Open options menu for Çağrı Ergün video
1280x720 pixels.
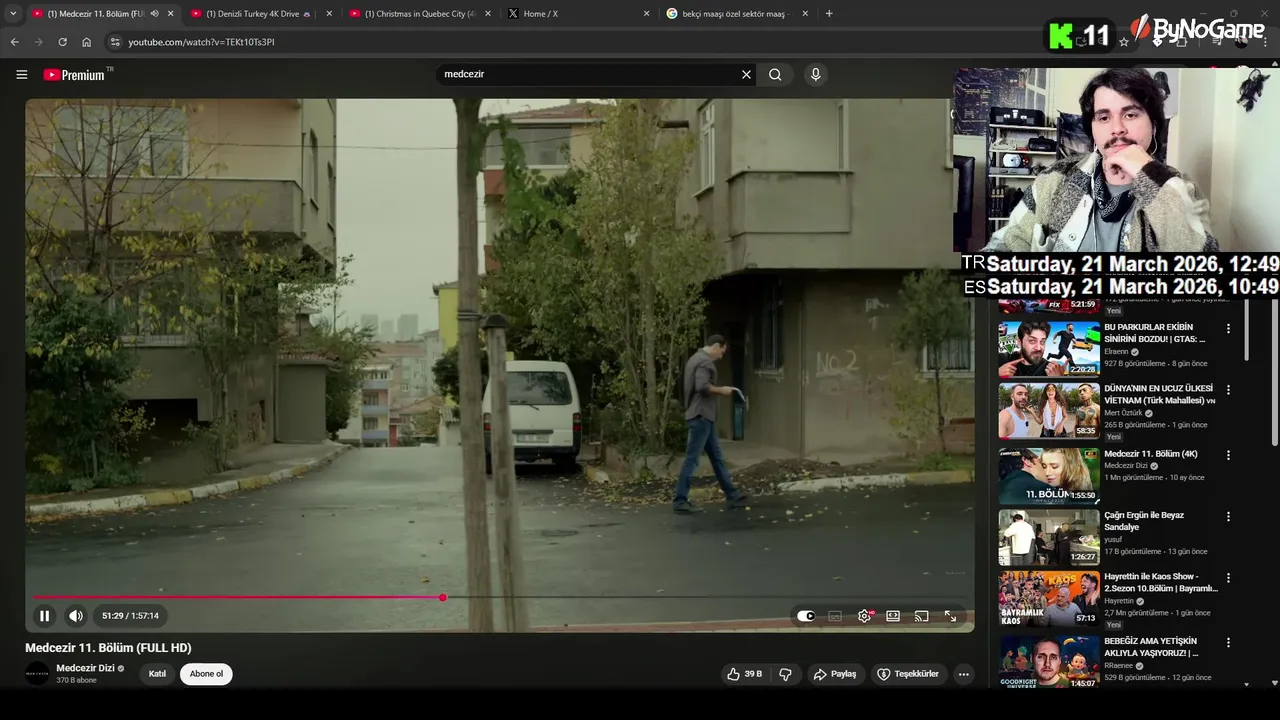tap(1228, 517)
